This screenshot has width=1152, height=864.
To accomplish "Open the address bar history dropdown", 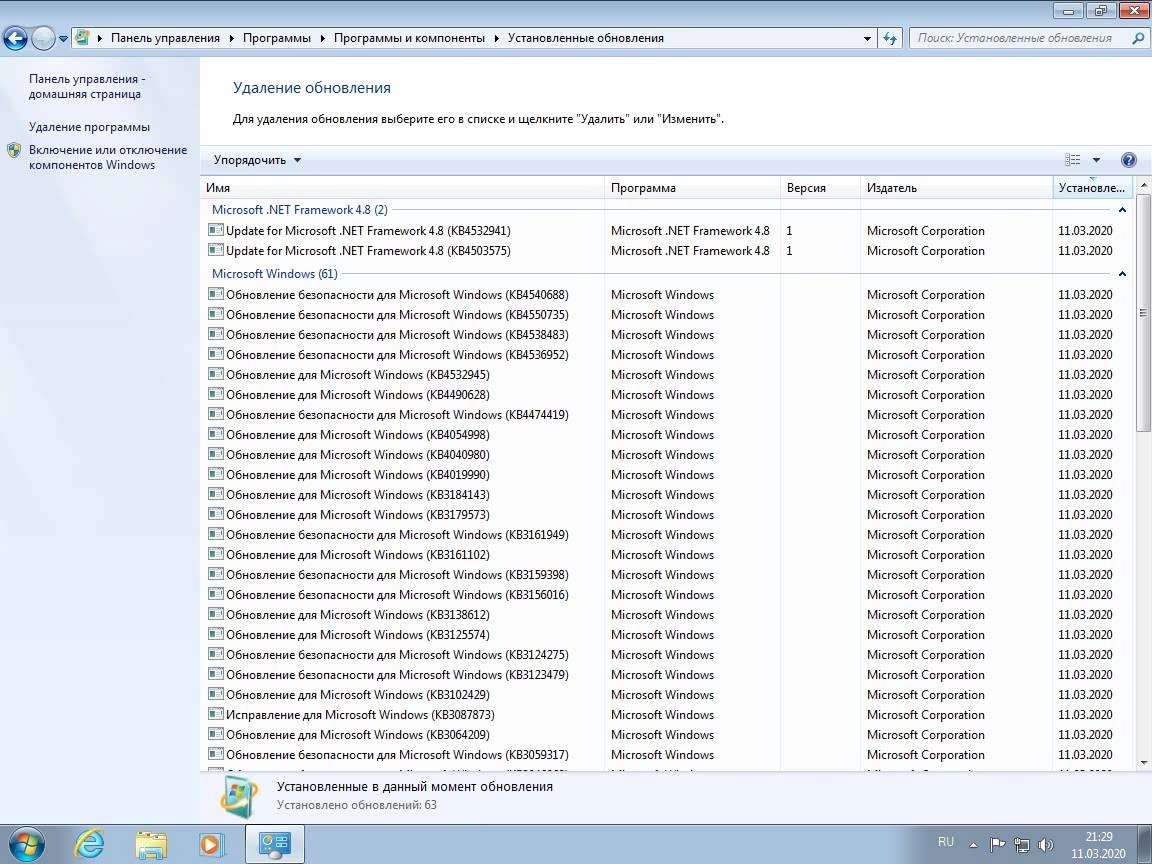I will pos(867,38).
